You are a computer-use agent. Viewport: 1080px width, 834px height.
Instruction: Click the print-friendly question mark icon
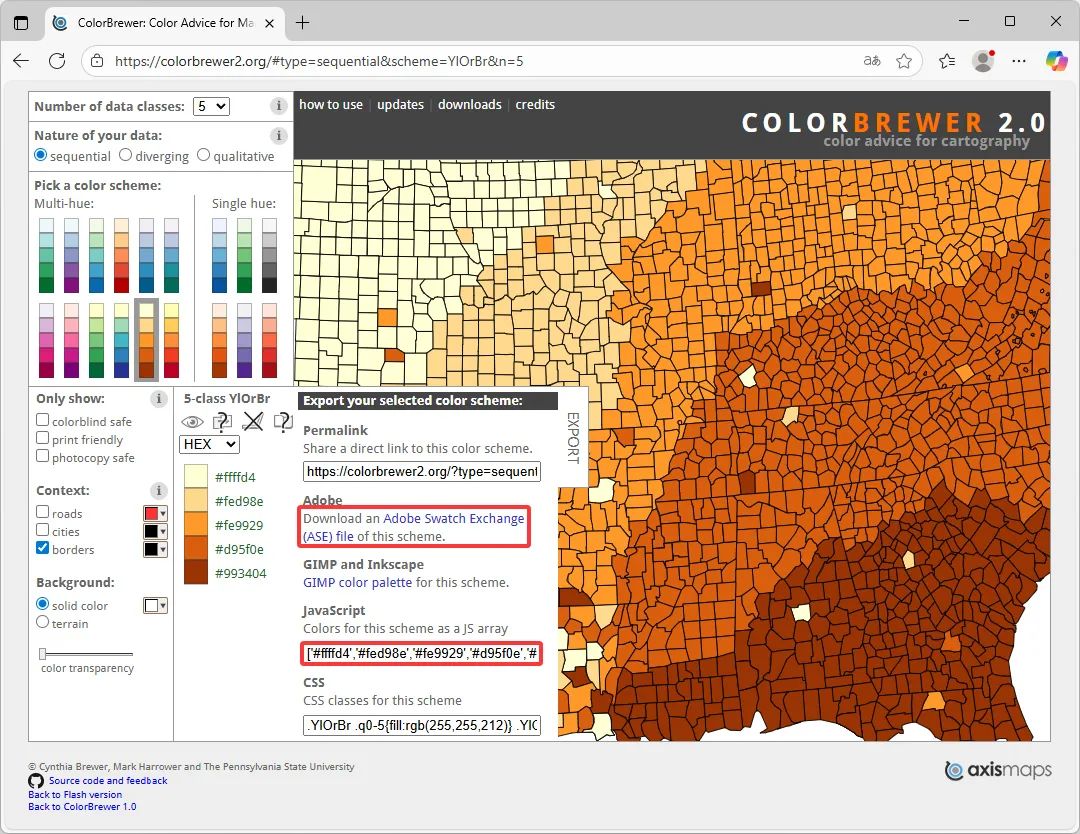coord(222,422)
